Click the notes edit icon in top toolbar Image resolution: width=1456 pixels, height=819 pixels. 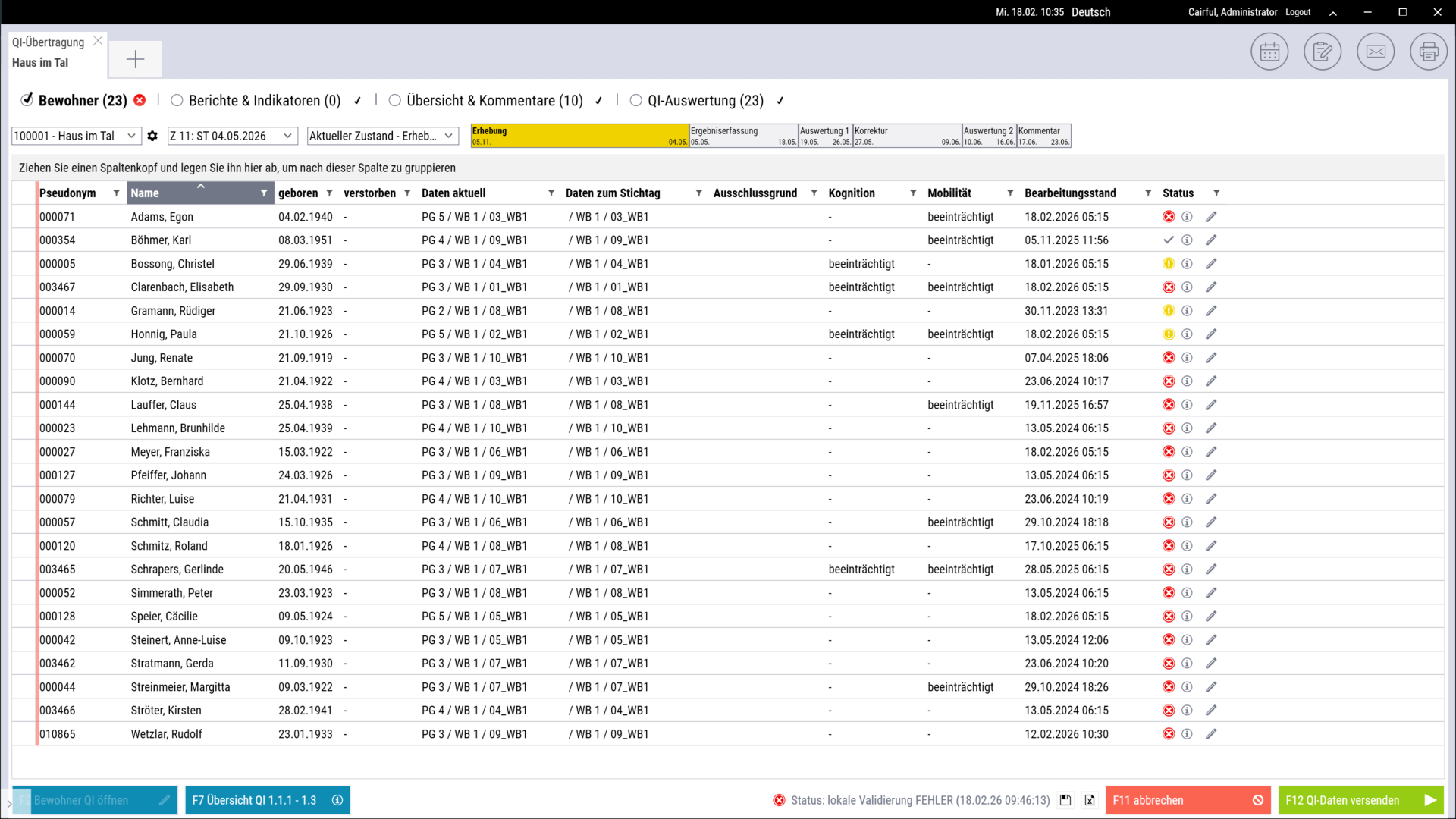click(1323, 52)
